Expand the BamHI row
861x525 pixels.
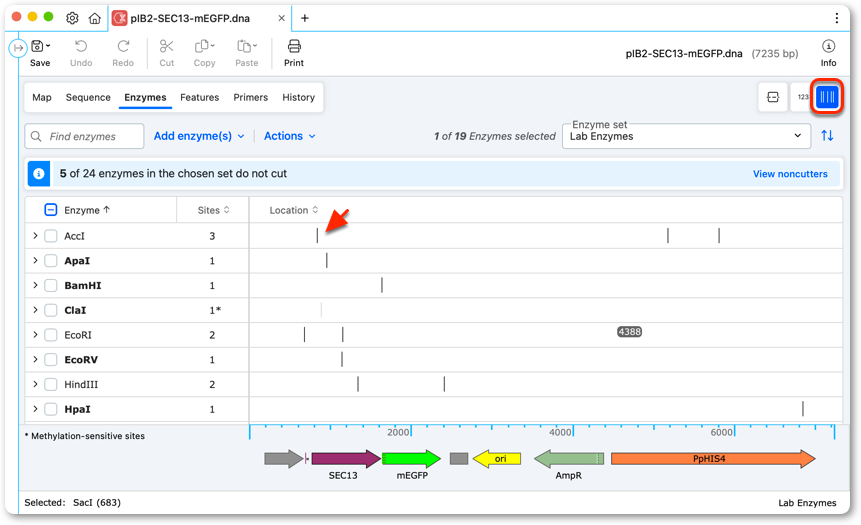pyautogui.click(x=35, y=285)
